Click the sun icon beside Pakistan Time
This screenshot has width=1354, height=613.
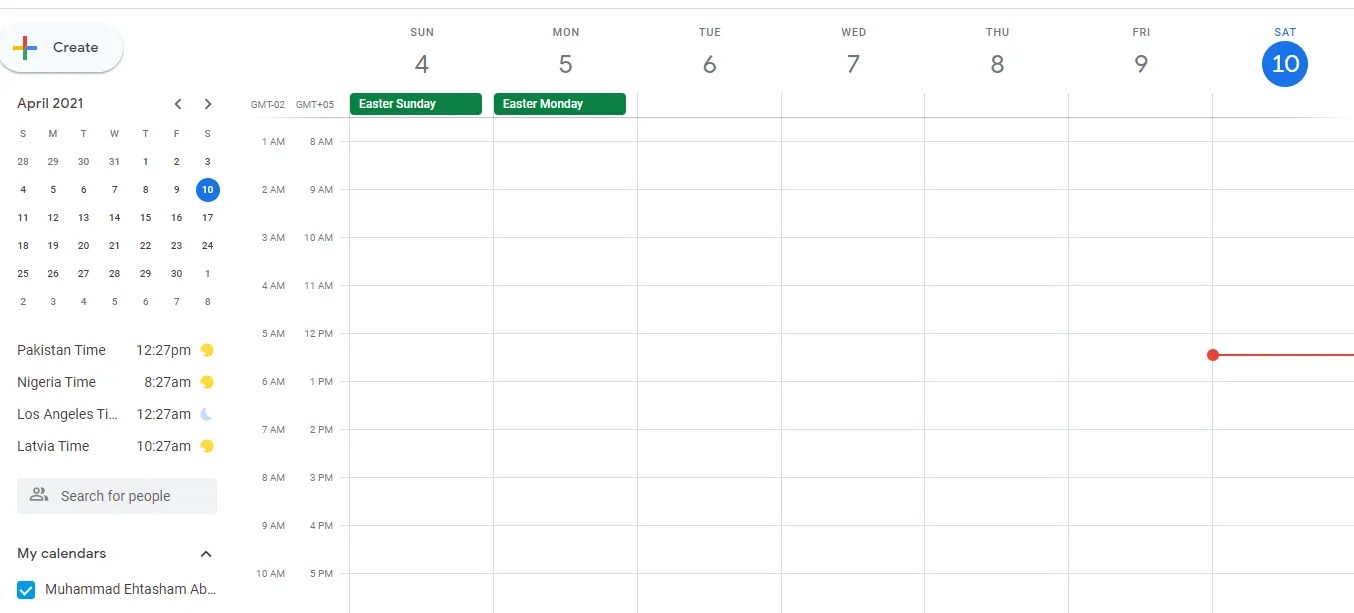[x=207, y=350]
